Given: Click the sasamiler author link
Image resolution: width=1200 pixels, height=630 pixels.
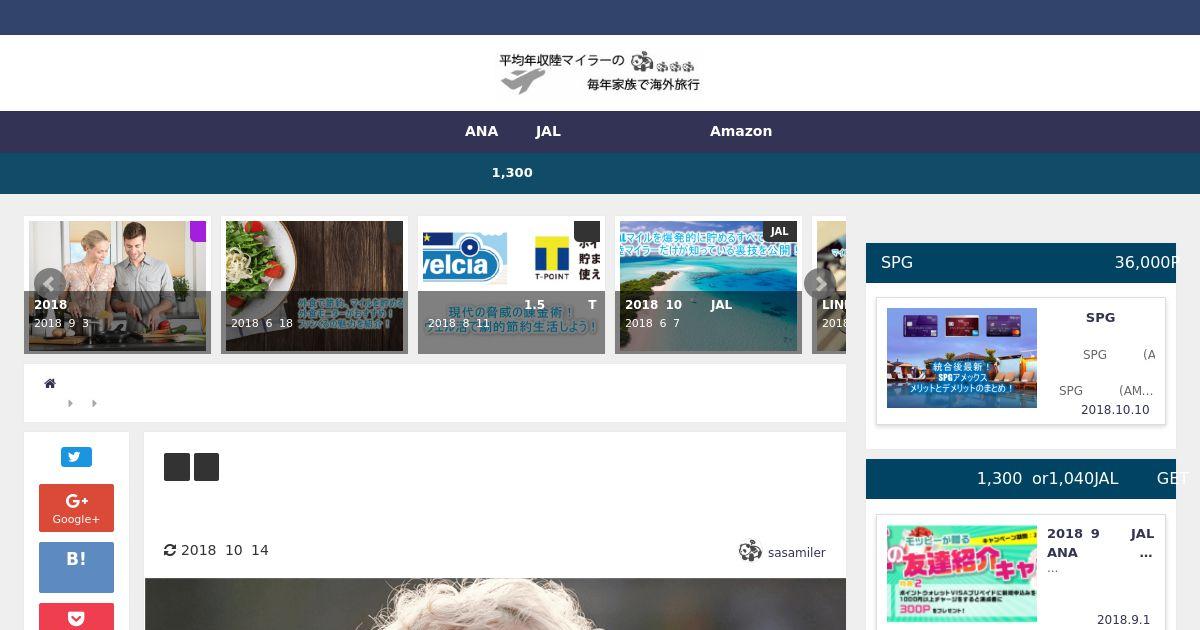Looking at the screenshot, I should 796,552.
